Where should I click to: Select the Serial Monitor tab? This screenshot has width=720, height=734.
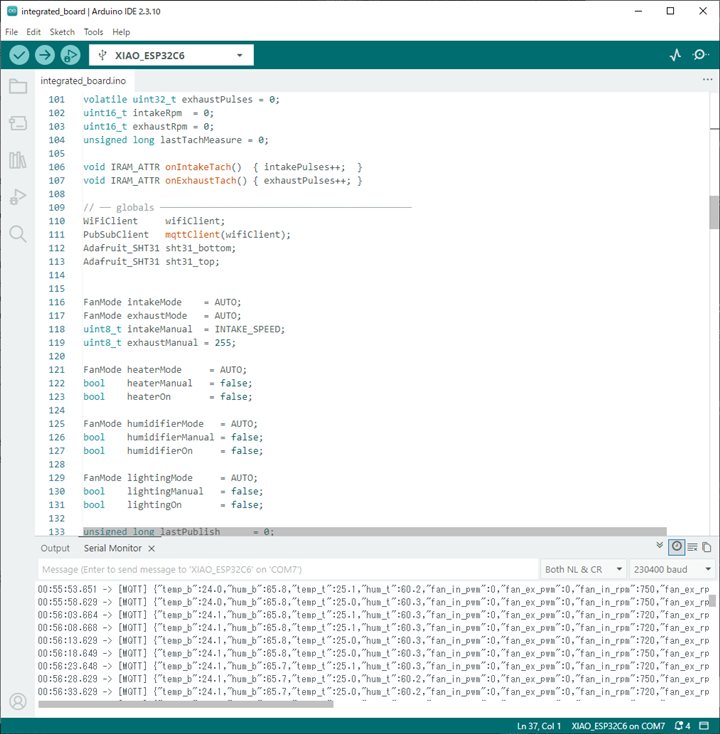(x=112, y=548)
